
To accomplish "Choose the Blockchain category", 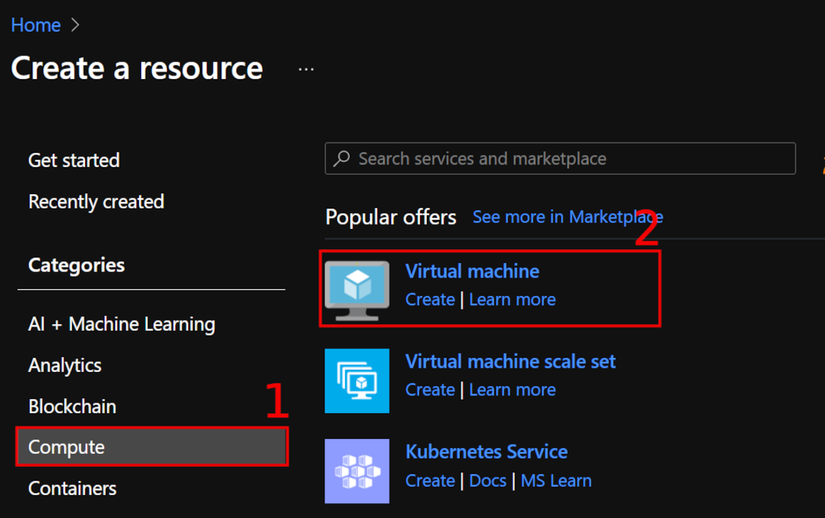I will pyautogui.click(x=72, y=407).
